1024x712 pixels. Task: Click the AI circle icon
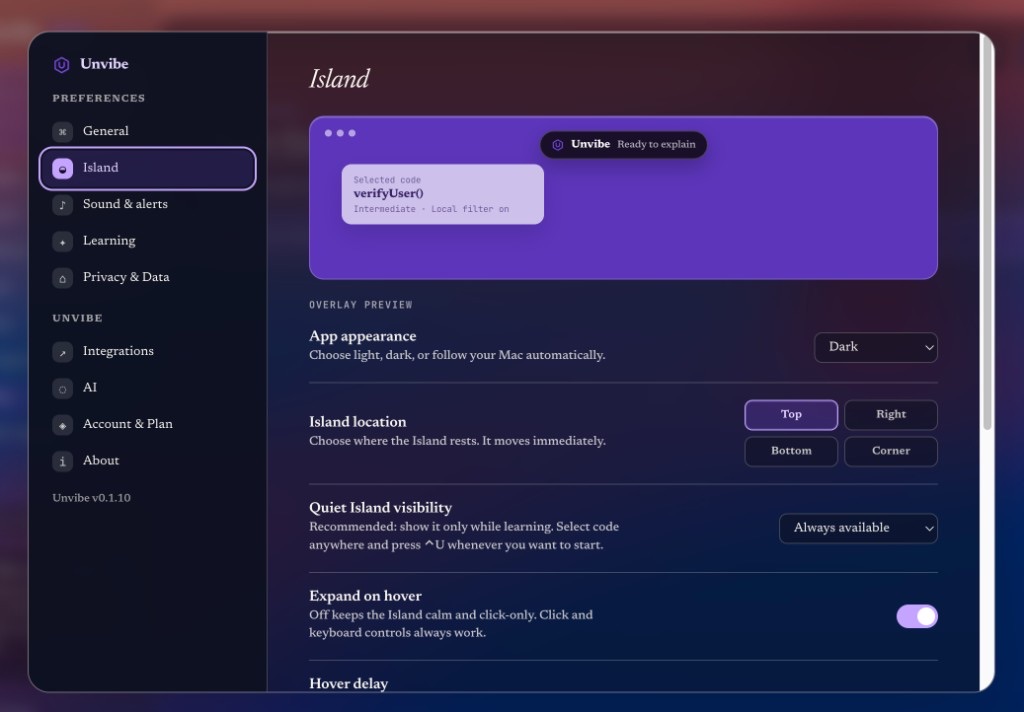pyautogui.click(x=63, y=389)
